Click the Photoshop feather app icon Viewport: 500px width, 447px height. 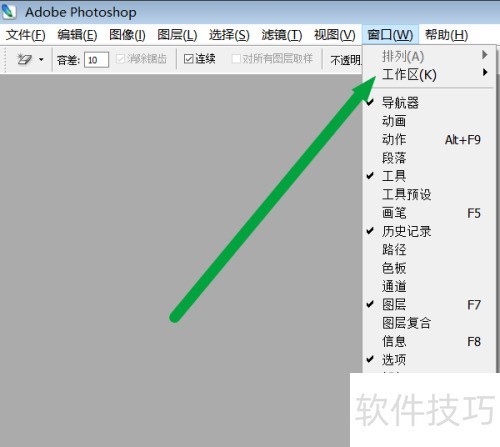9,12
